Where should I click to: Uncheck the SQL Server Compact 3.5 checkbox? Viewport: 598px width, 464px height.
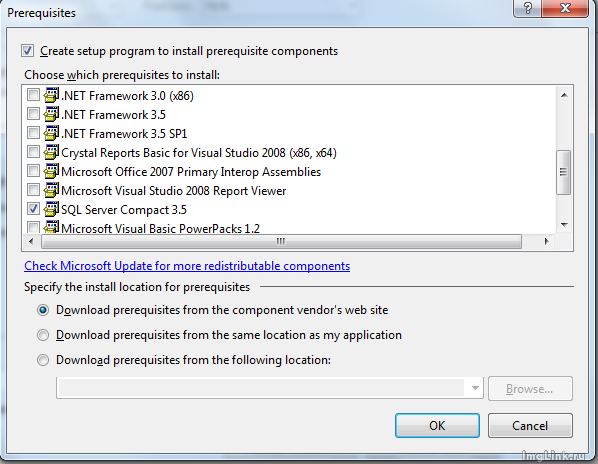point(33,209)
